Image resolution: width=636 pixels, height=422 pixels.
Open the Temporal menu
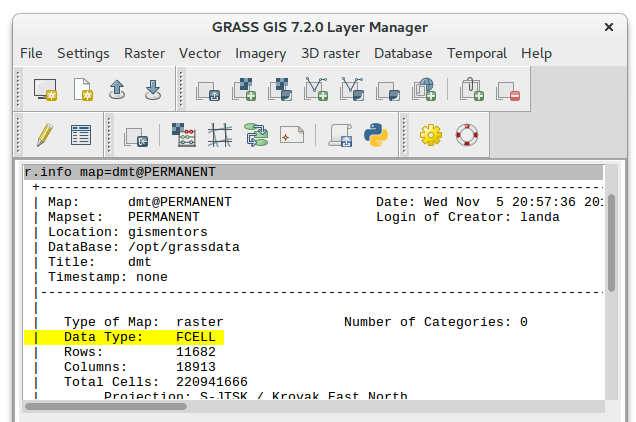[477, 54]
